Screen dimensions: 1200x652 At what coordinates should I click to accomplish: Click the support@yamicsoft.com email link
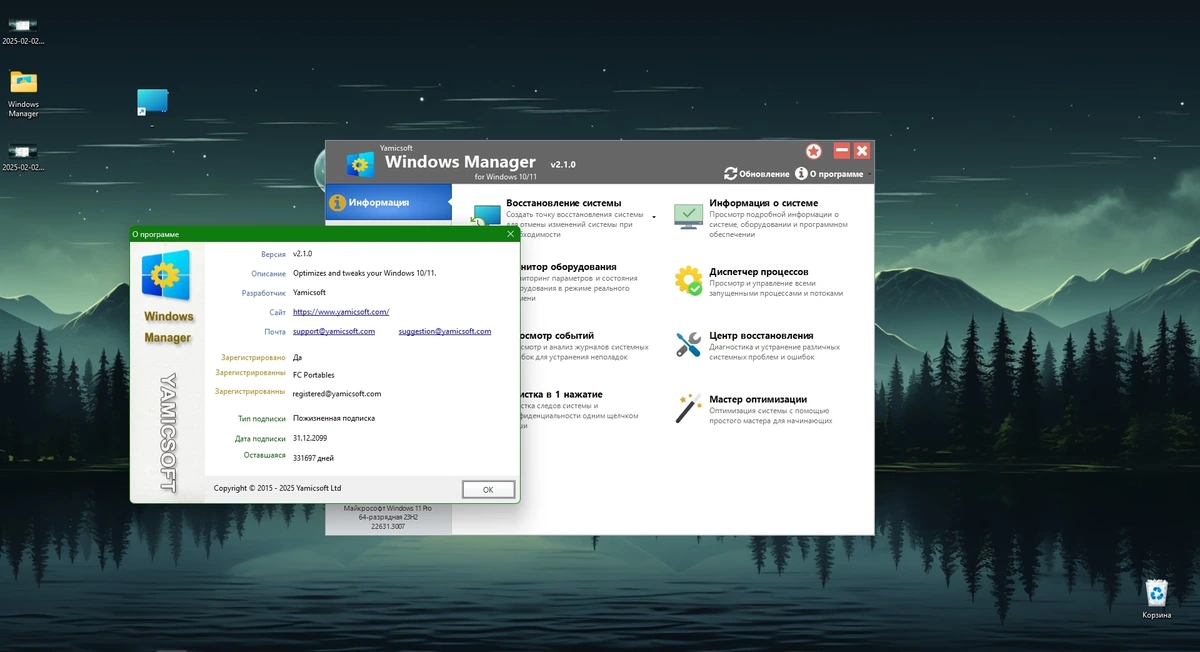[x=334, y=331]
